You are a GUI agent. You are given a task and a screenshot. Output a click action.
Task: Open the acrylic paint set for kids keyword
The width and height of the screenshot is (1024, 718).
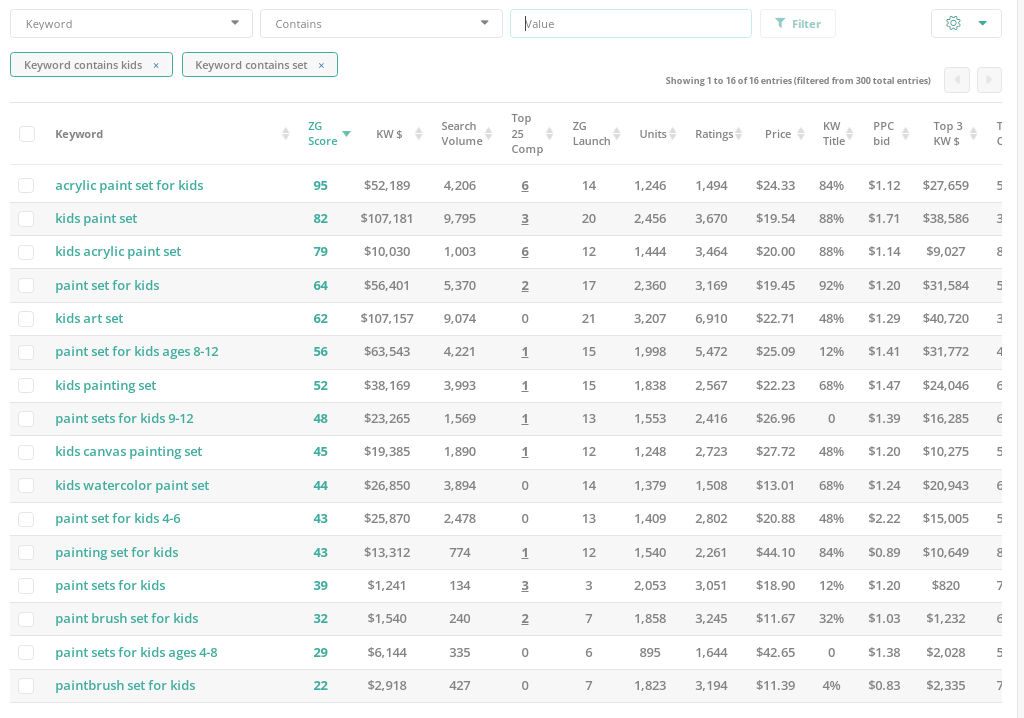point(129,185)
